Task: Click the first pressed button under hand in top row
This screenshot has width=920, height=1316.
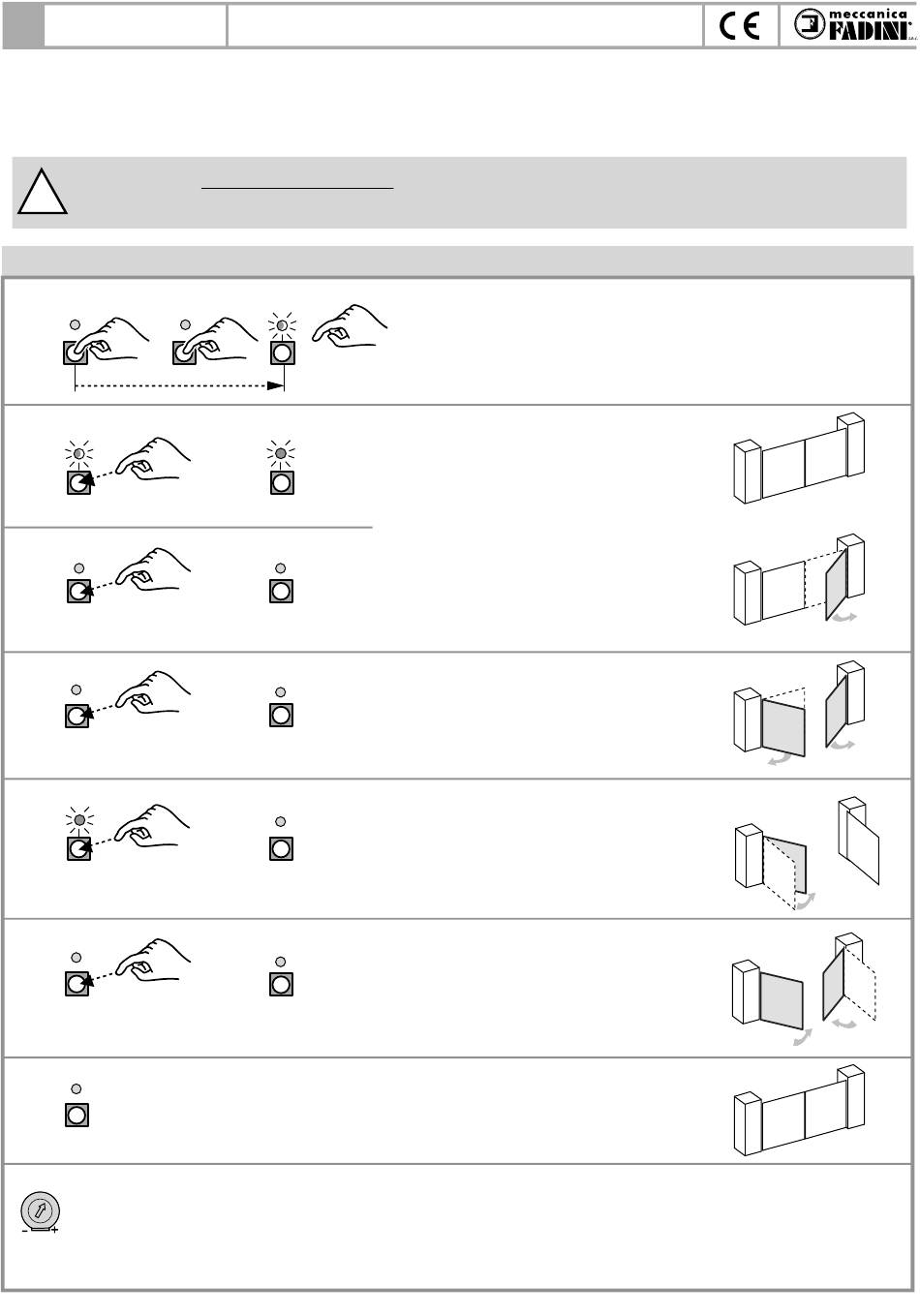Action: click(76, 352)
